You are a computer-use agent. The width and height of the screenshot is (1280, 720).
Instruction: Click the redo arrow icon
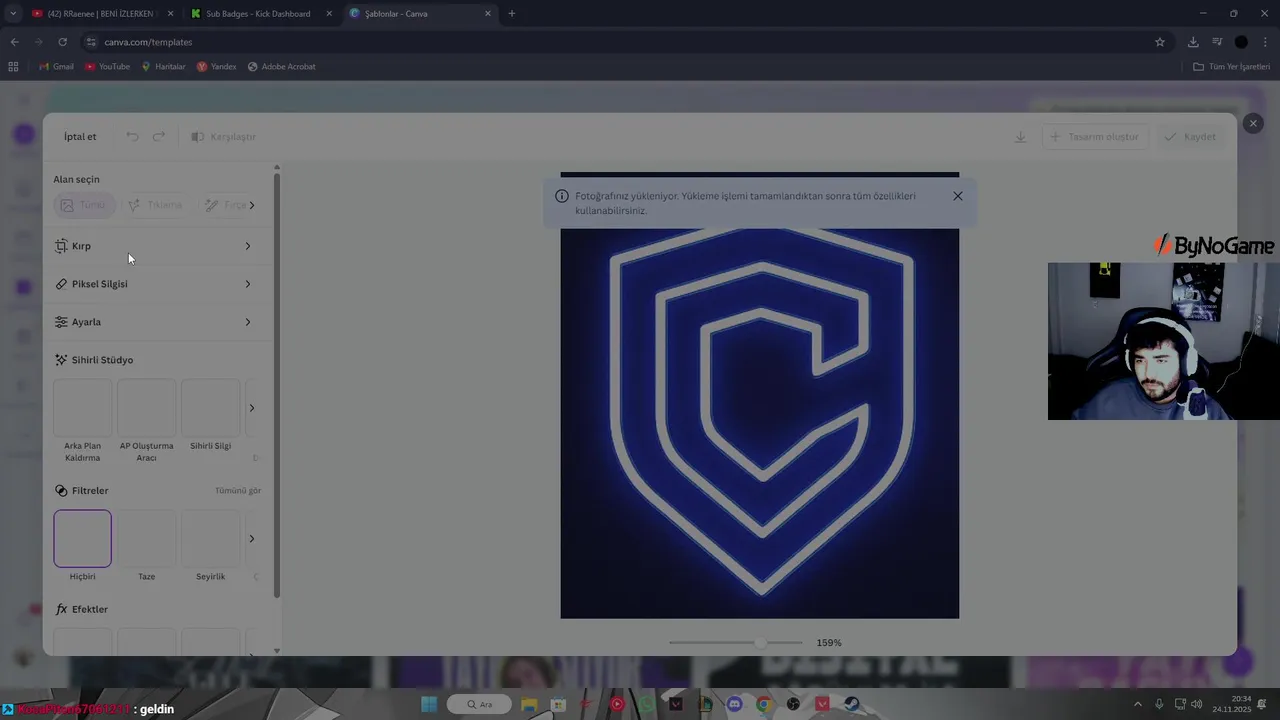[x=158, y=136]
